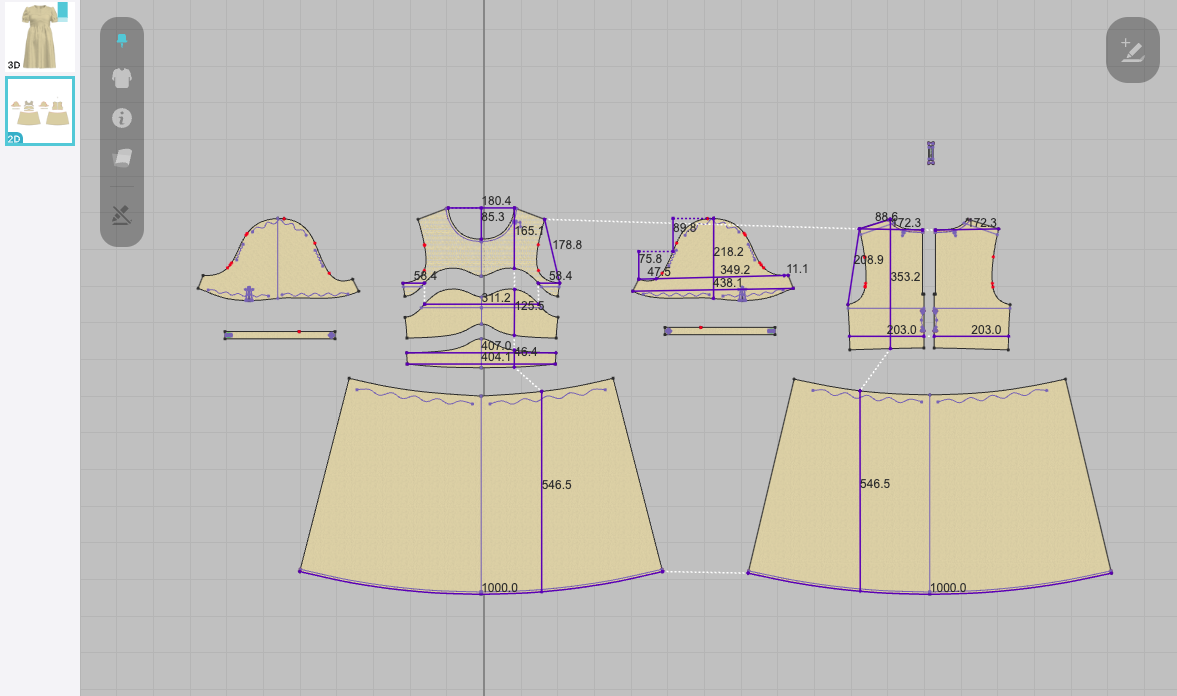Open the 2D pattern view thumbnail

39,110
